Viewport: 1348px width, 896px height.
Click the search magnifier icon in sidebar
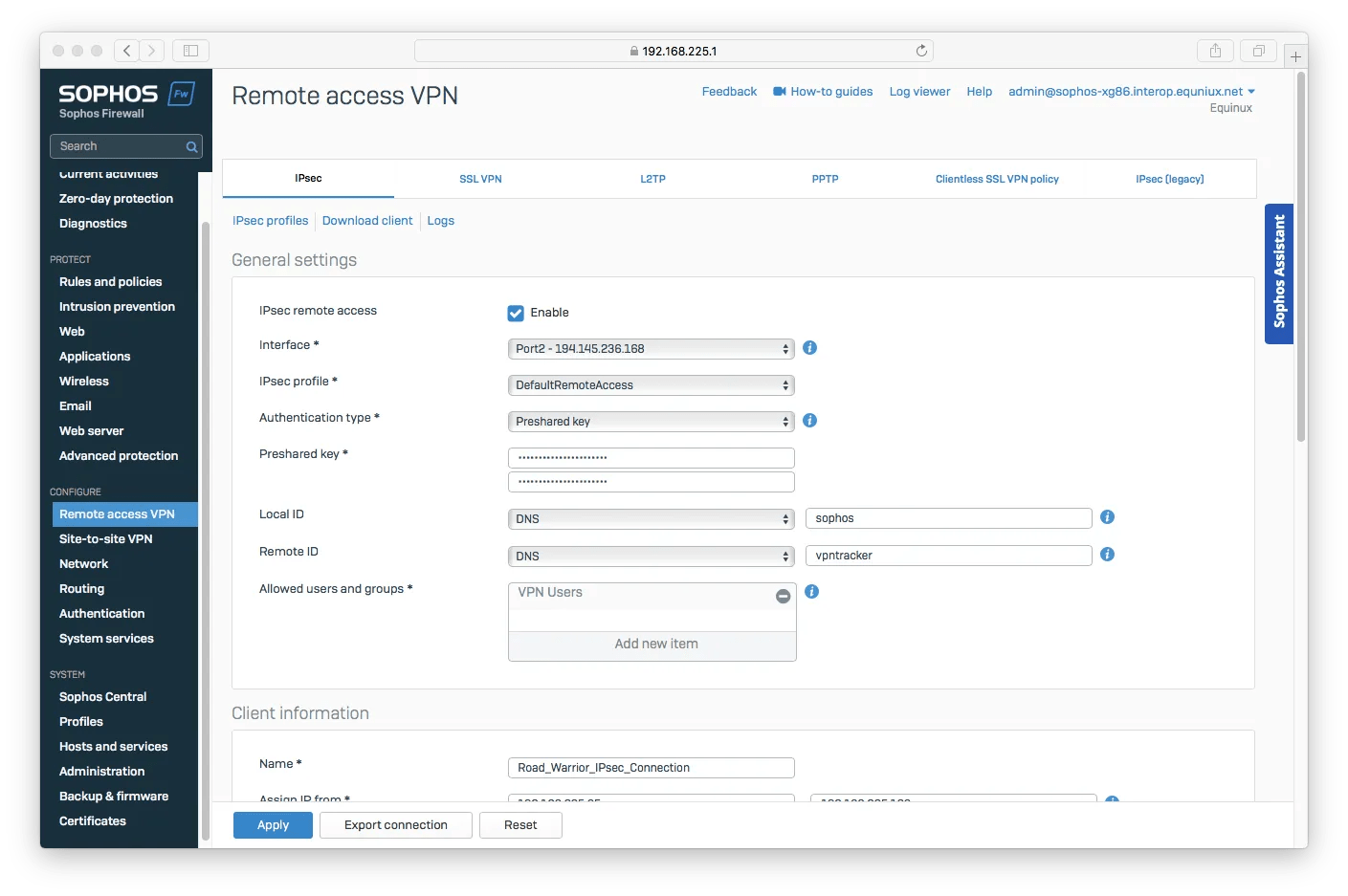[x=190, y=146]
